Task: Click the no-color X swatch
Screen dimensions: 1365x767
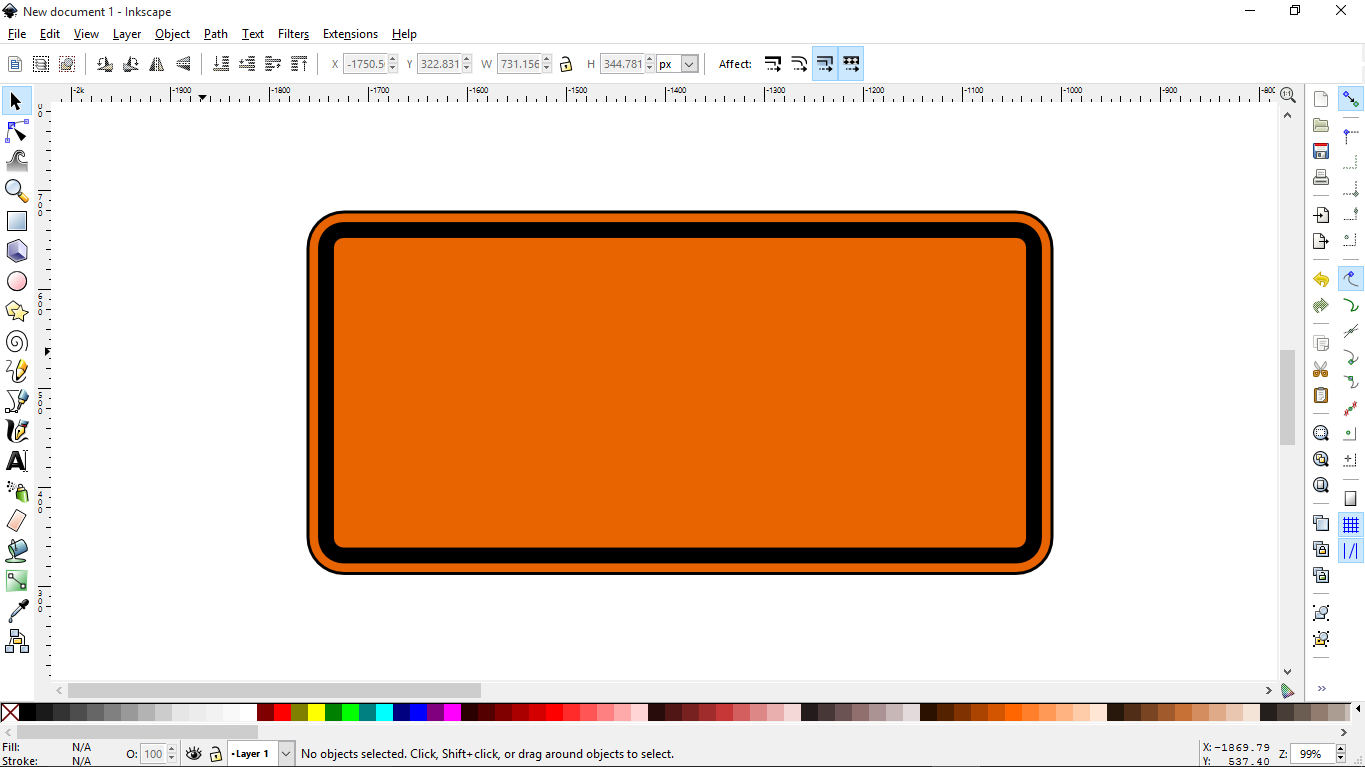Action: click(x=10, y=713)
